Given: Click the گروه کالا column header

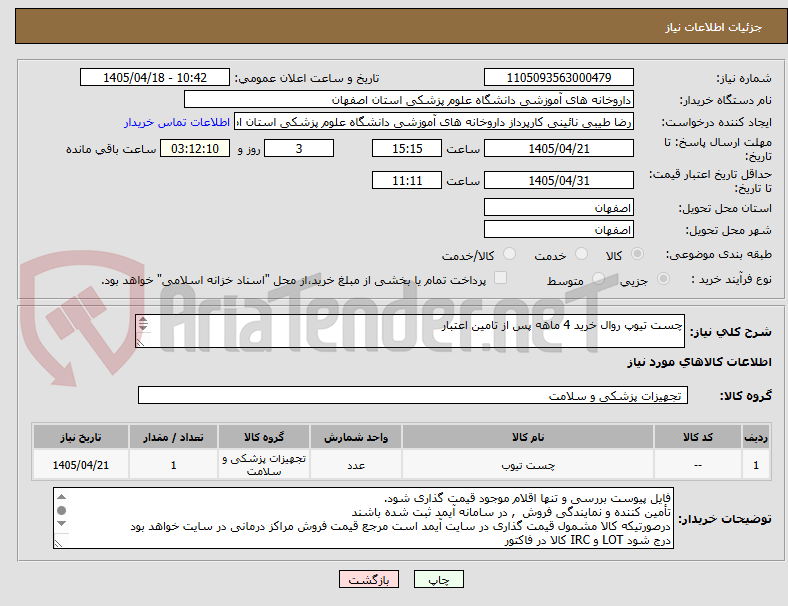Looking at the screenshot, I should (264, 437).
